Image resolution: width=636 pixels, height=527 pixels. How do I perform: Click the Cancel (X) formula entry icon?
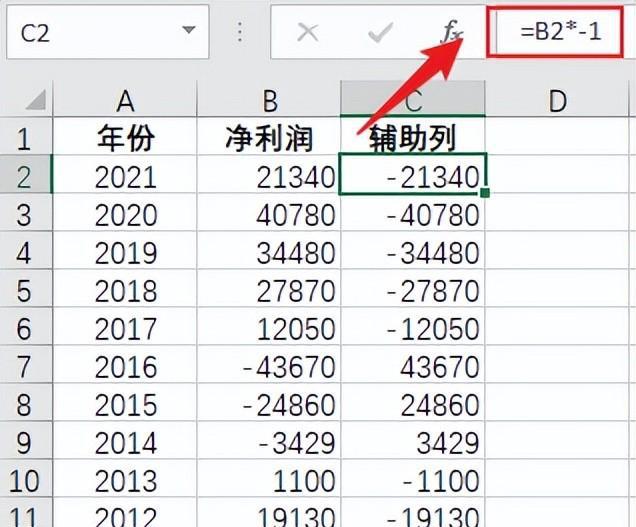(x=307, y=32)
